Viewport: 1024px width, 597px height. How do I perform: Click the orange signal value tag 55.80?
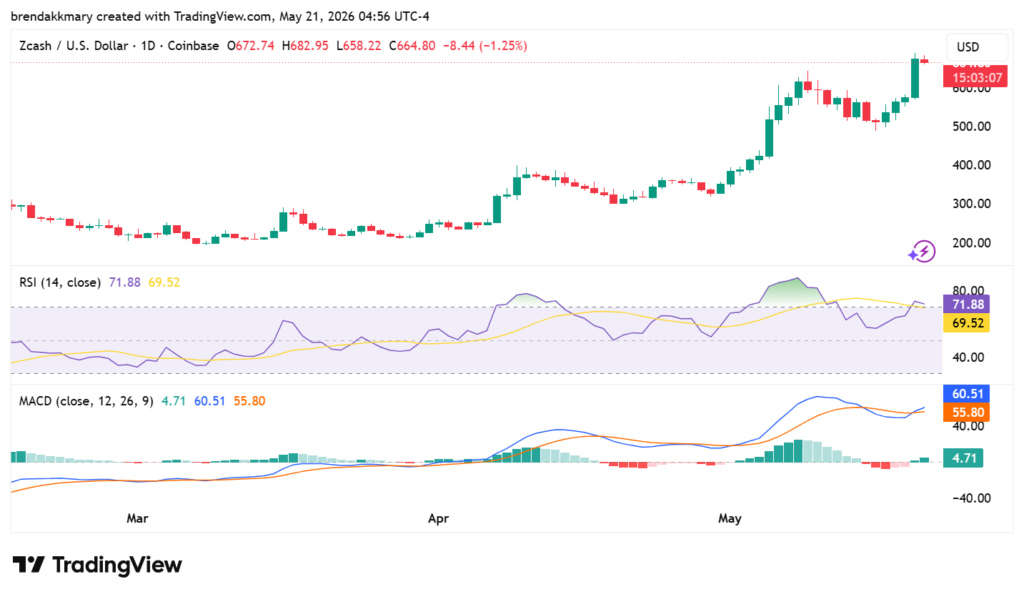(x=967, y=413)
